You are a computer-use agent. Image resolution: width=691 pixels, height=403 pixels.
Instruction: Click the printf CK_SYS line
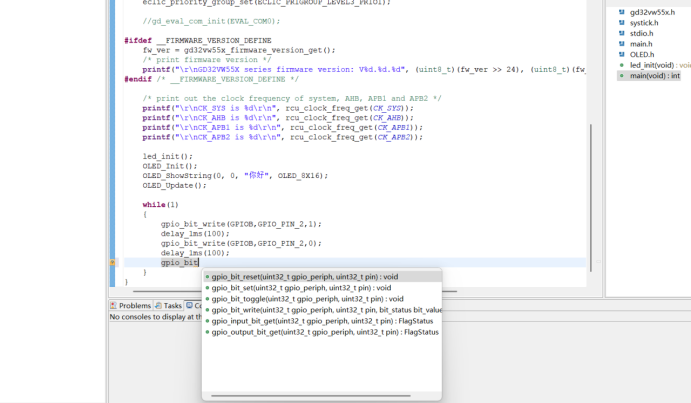point(278,108)
